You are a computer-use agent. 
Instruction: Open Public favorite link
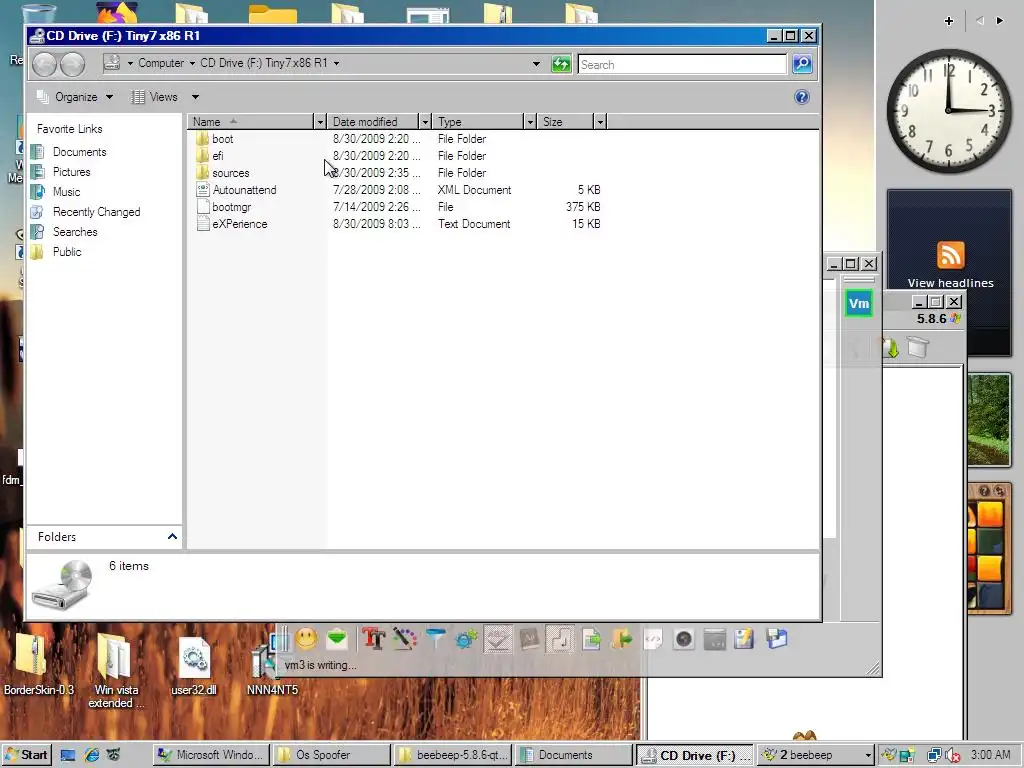tap(67, 252)
